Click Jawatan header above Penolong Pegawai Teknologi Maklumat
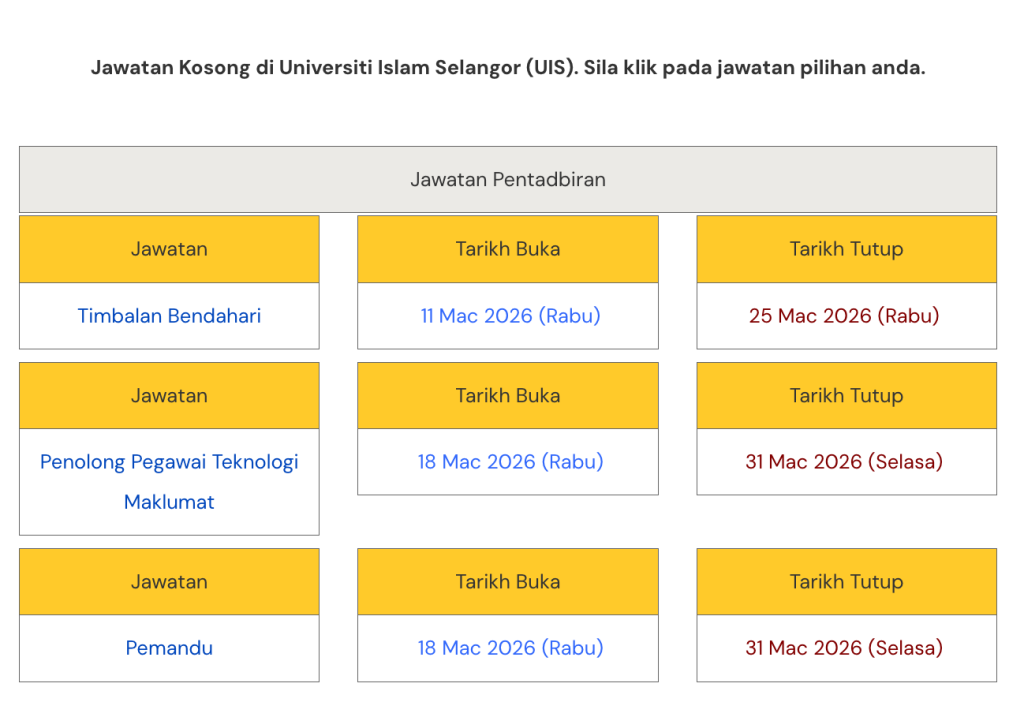Viewport: 1024px width, 702px height. coord(169,395)
